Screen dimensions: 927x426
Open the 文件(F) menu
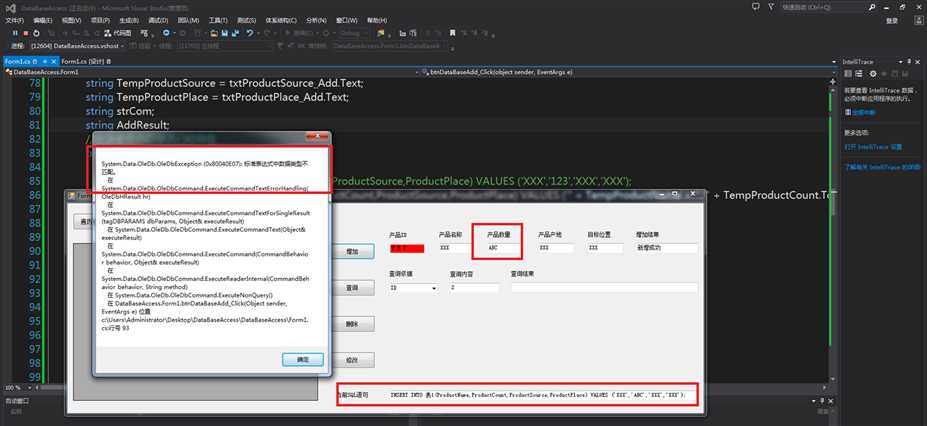click(x=14, y=20)
